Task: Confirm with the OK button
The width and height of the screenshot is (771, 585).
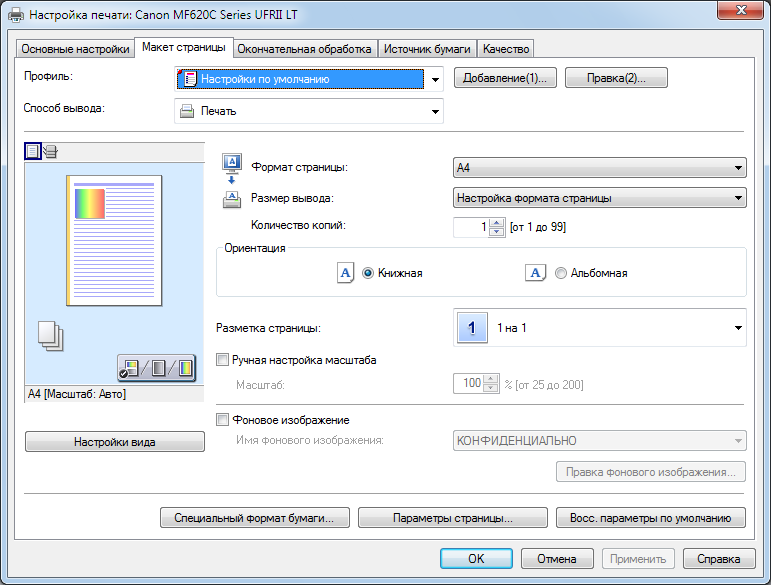Action: point(476,558)
